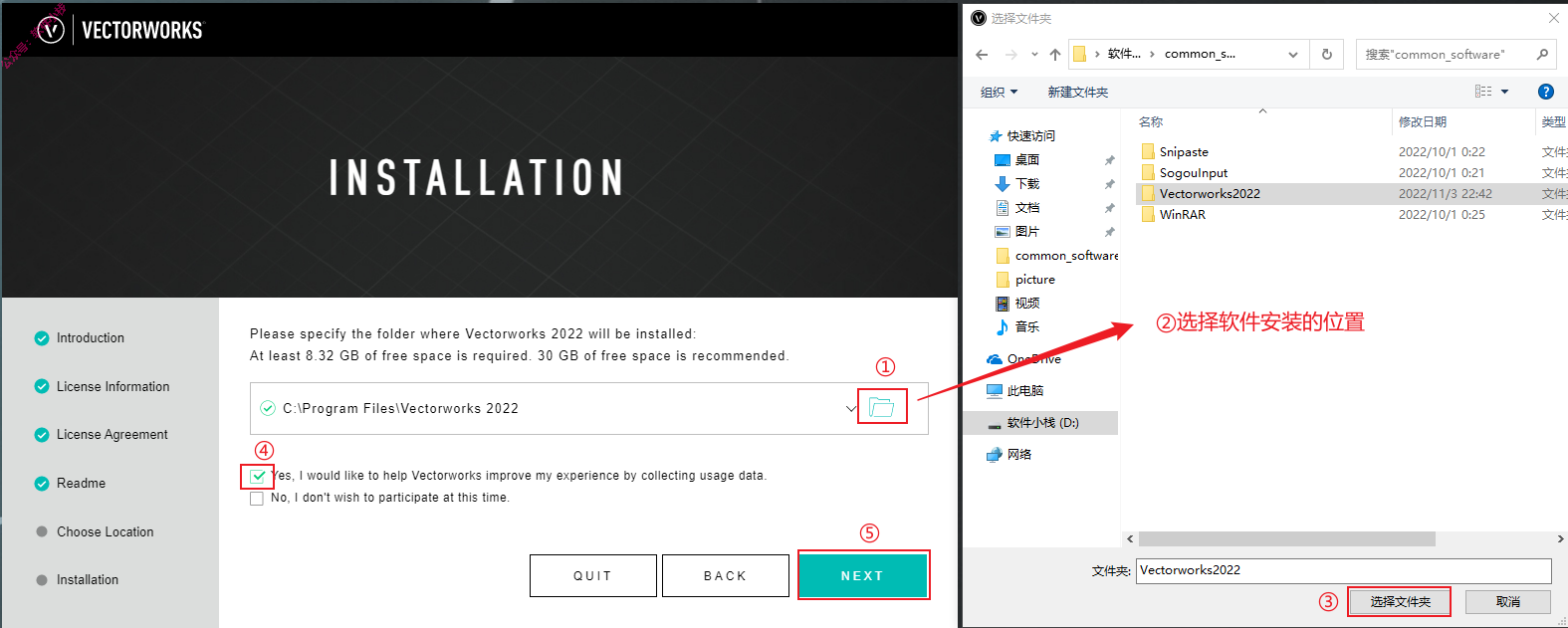The height and width of the screenshot is (628, 1568).
Task: Go forward in folder dialog navigation
Action: click(x=1011, y=55)
